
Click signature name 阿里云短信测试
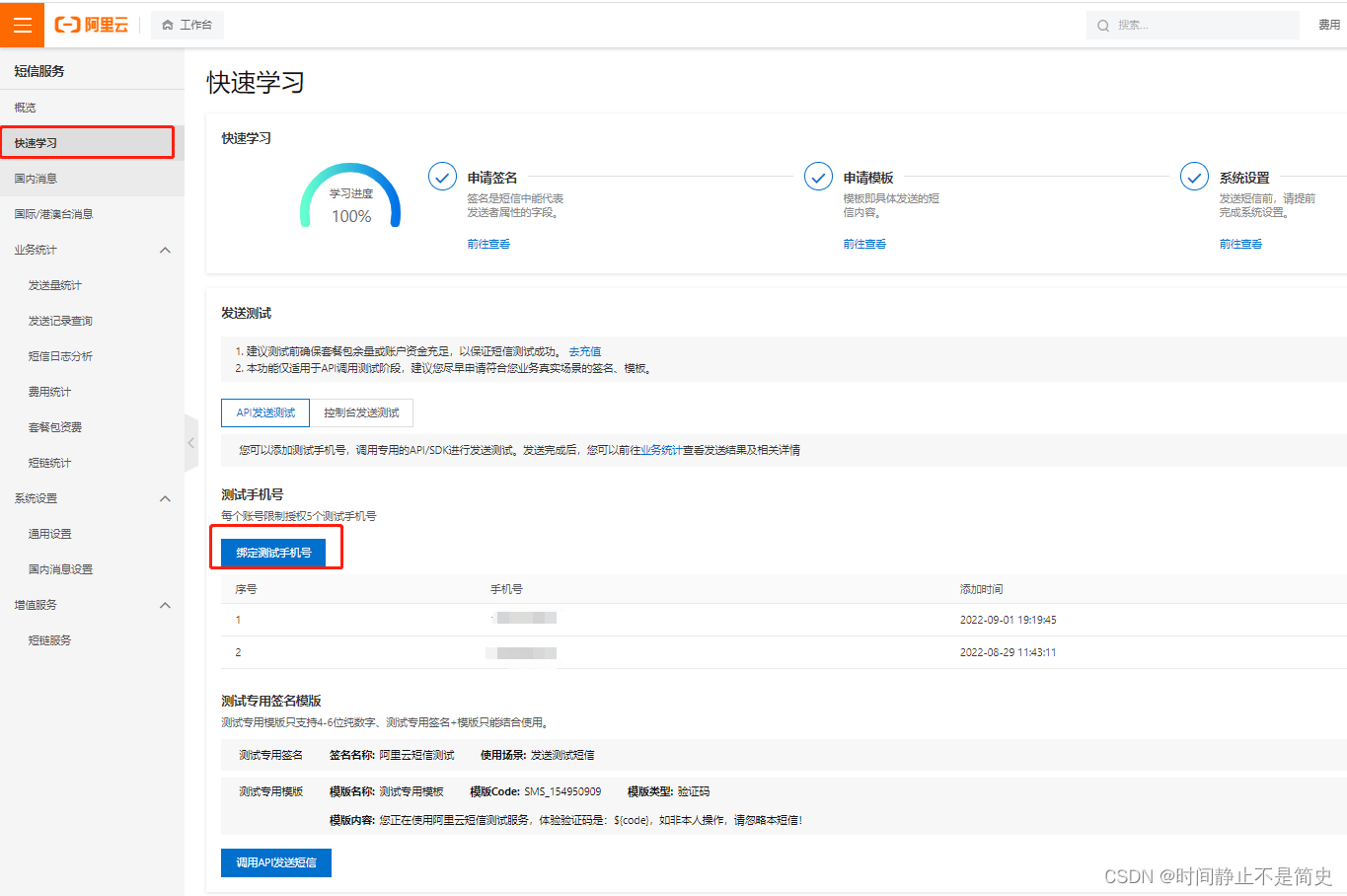click(x=416, y=755)
